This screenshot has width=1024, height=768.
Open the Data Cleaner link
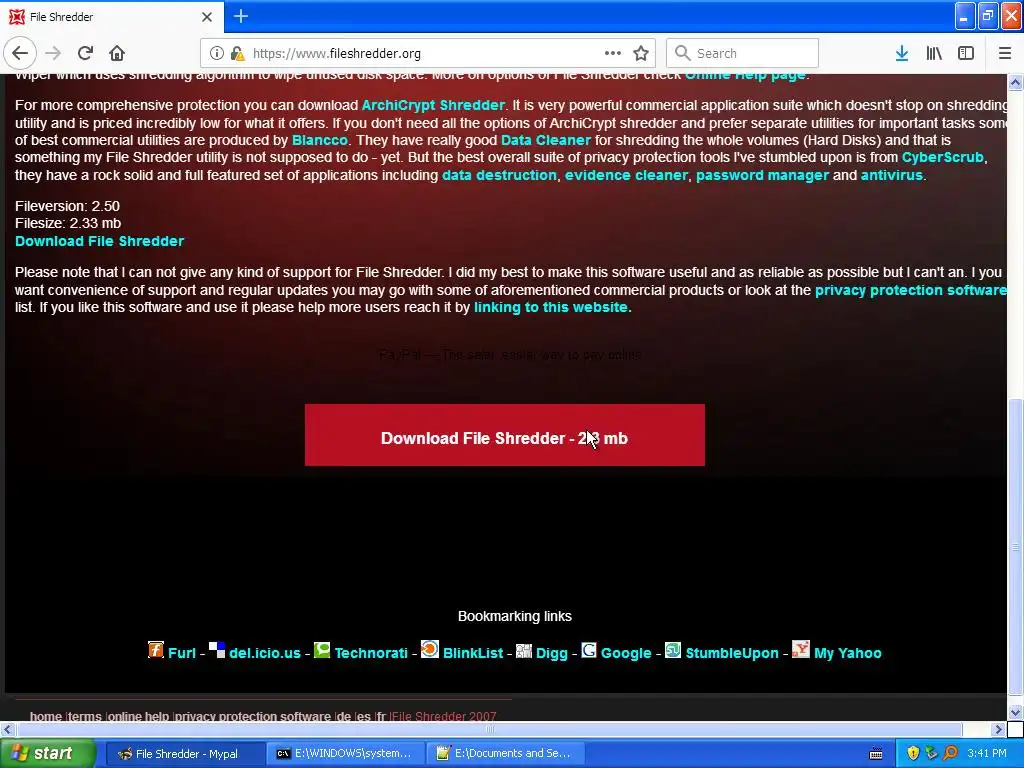point(546,140)
